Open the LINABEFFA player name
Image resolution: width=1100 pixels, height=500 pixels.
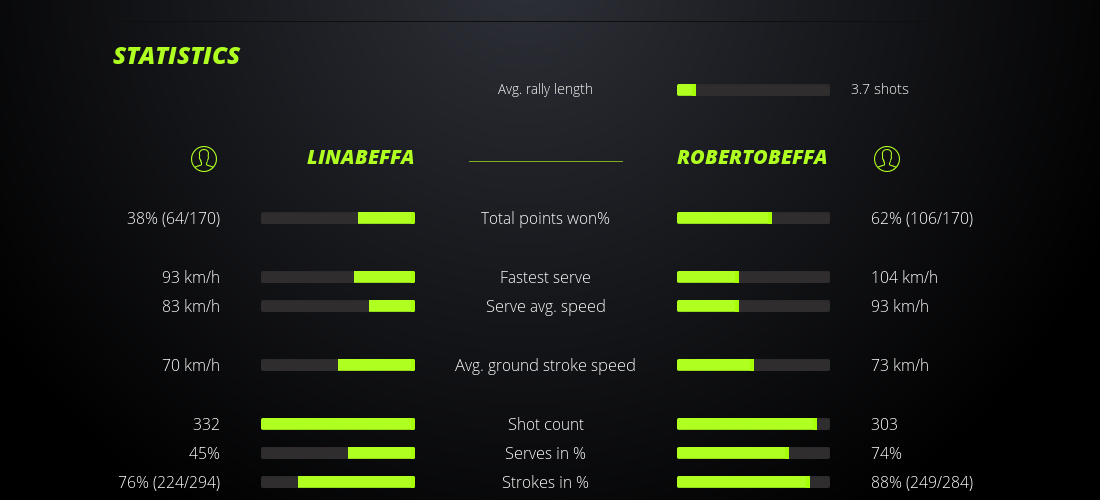pos(360,158)
